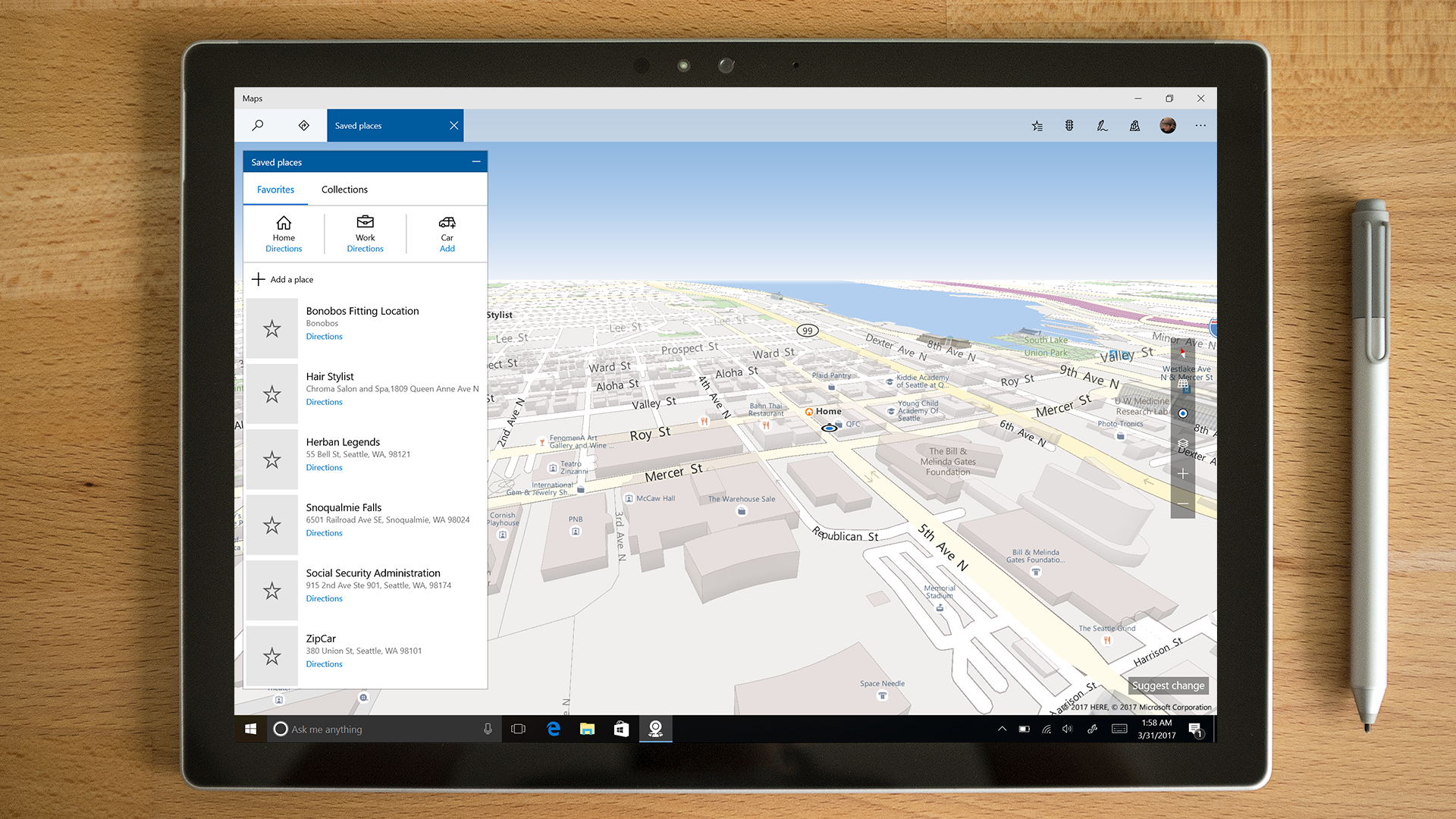Open the touch keyboard tray icon
Viewport: 1456px width, 819px height.
click(x=1119, y=729)
